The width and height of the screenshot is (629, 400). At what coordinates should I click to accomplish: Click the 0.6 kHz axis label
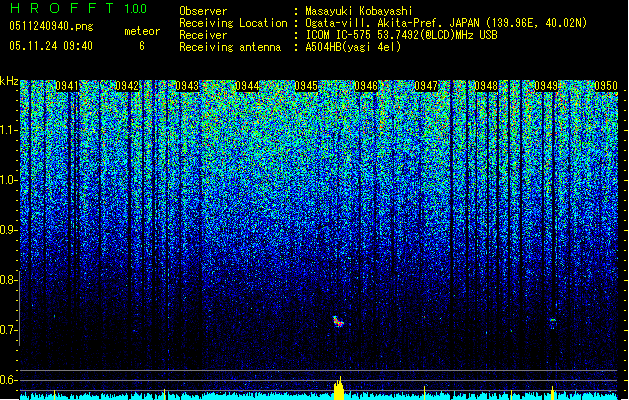(8, 380)
